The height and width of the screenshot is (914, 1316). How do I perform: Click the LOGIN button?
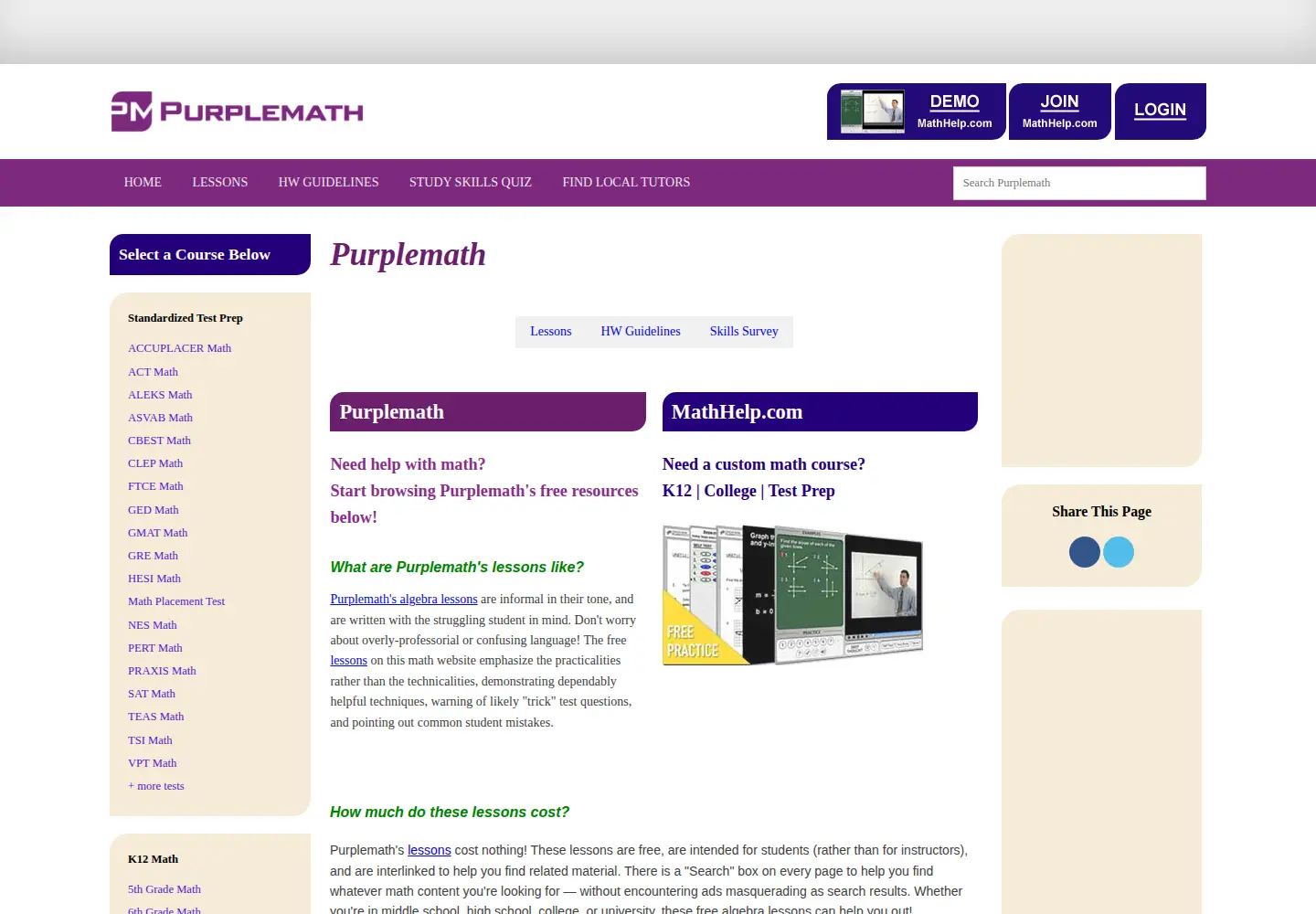tap(1161, 112)
